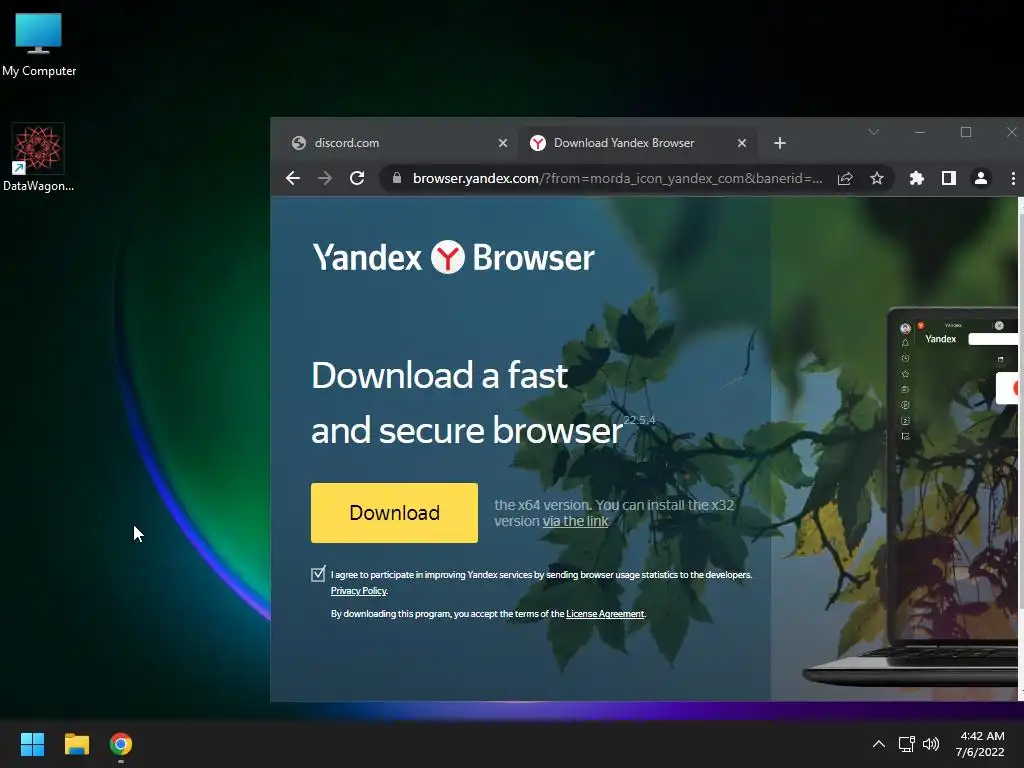This screenshot has width=1024, height=768.
Task: Show hidden system tray icons
Action: (879, 744)
